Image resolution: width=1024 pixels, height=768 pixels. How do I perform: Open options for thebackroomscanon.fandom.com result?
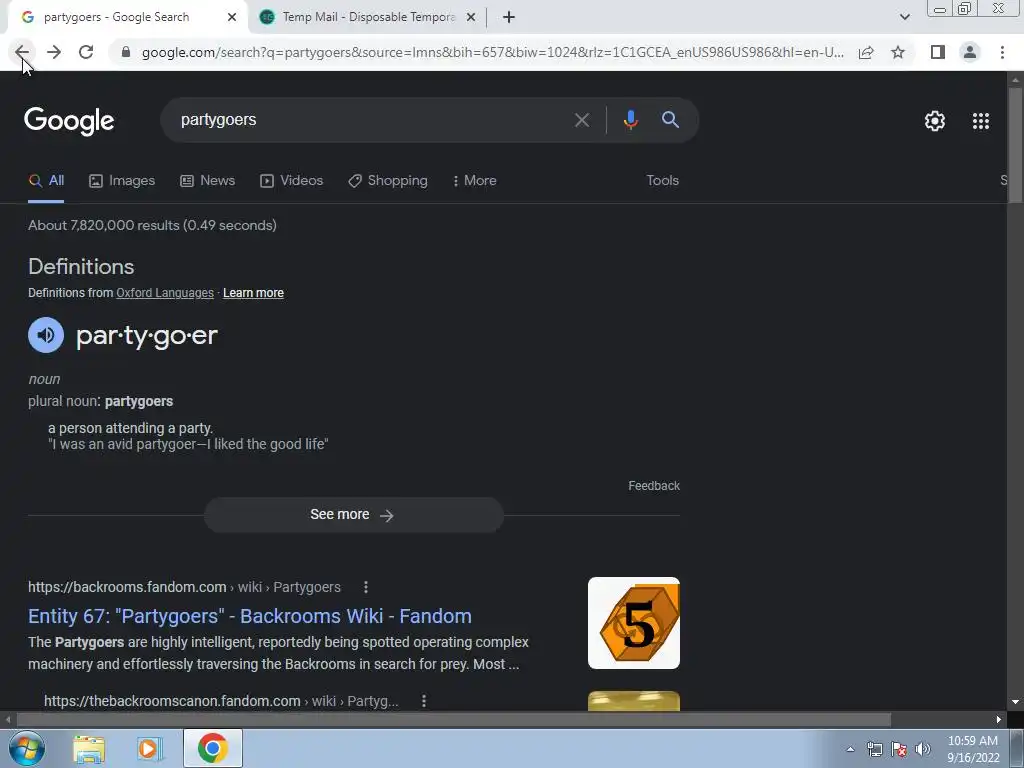point(424,701)
